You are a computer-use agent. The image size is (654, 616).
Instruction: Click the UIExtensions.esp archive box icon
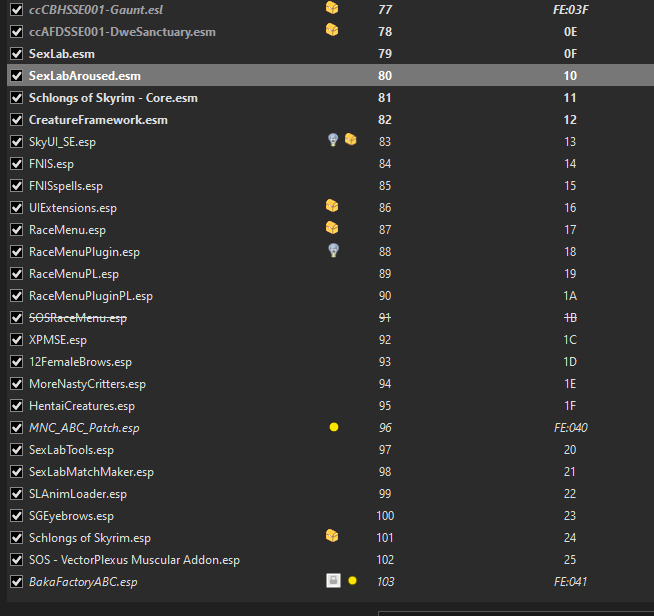[332, 206]
